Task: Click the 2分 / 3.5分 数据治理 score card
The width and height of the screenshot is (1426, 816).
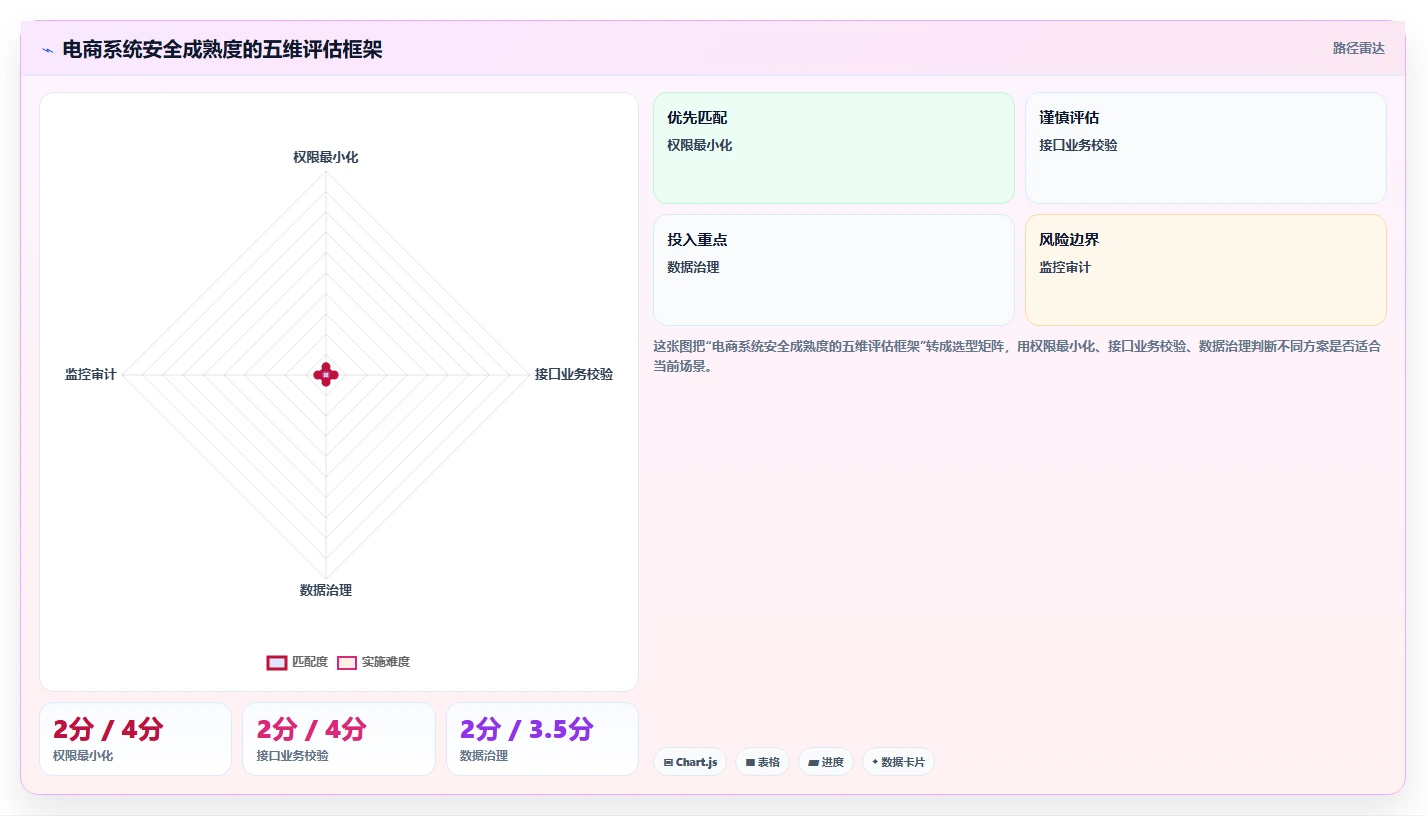Action: (x=542, y=739)
